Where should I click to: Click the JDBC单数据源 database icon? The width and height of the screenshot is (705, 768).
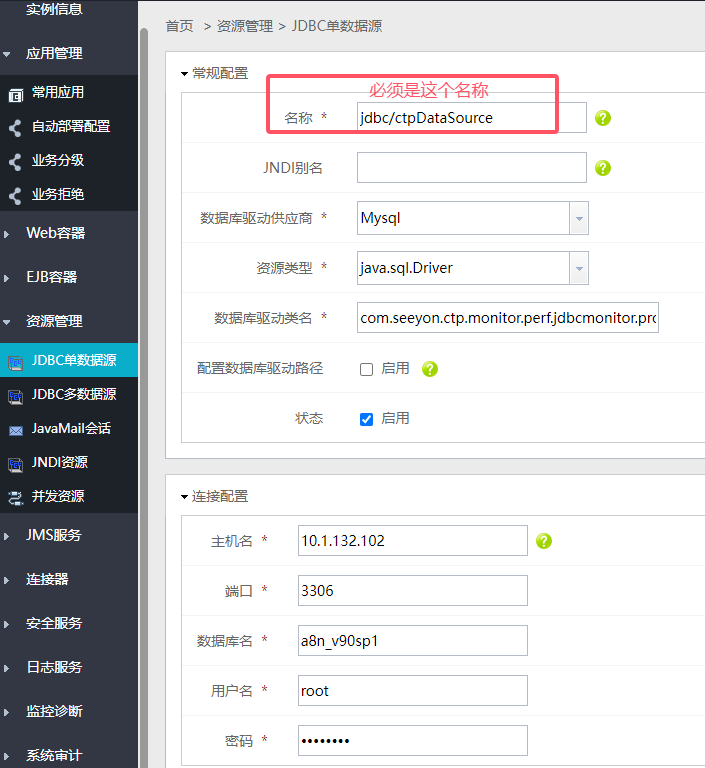(16, 362)
